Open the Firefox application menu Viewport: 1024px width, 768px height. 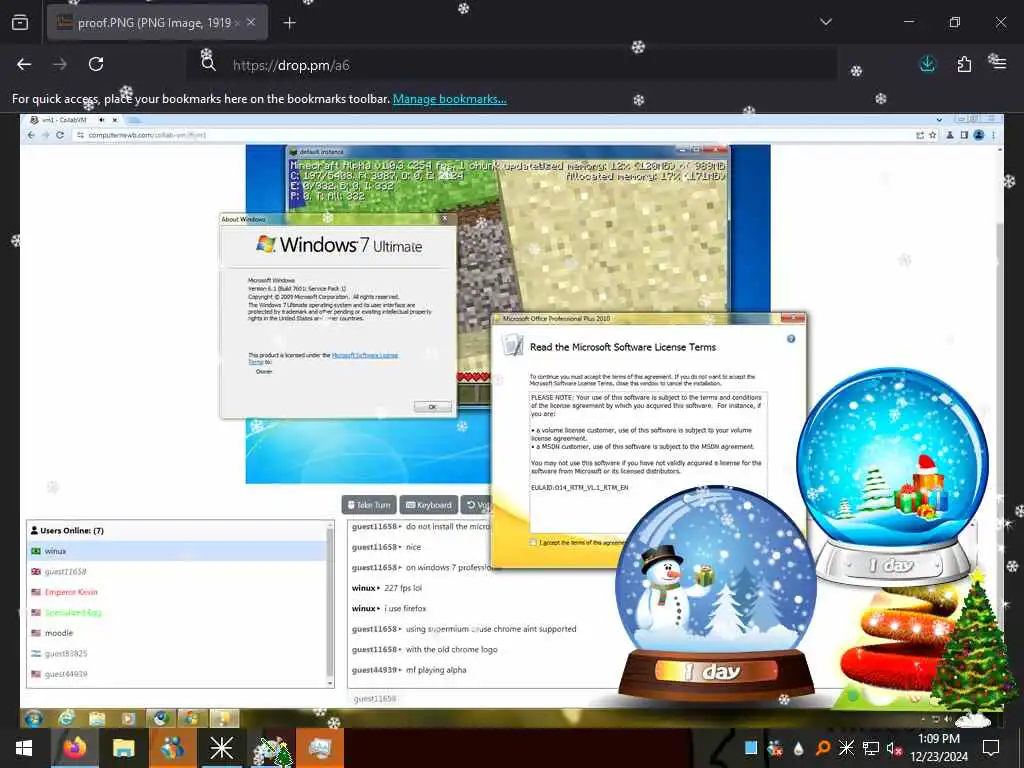(x=999, y=64)
